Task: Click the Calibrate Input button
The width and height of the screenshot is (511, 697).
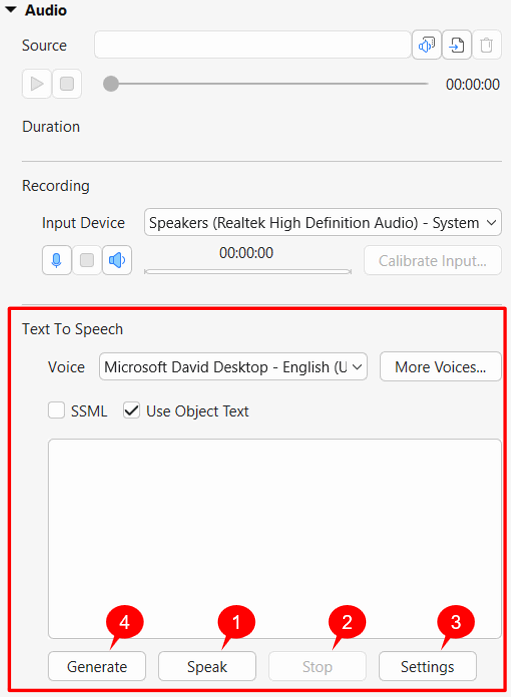Action: point(433,260)
